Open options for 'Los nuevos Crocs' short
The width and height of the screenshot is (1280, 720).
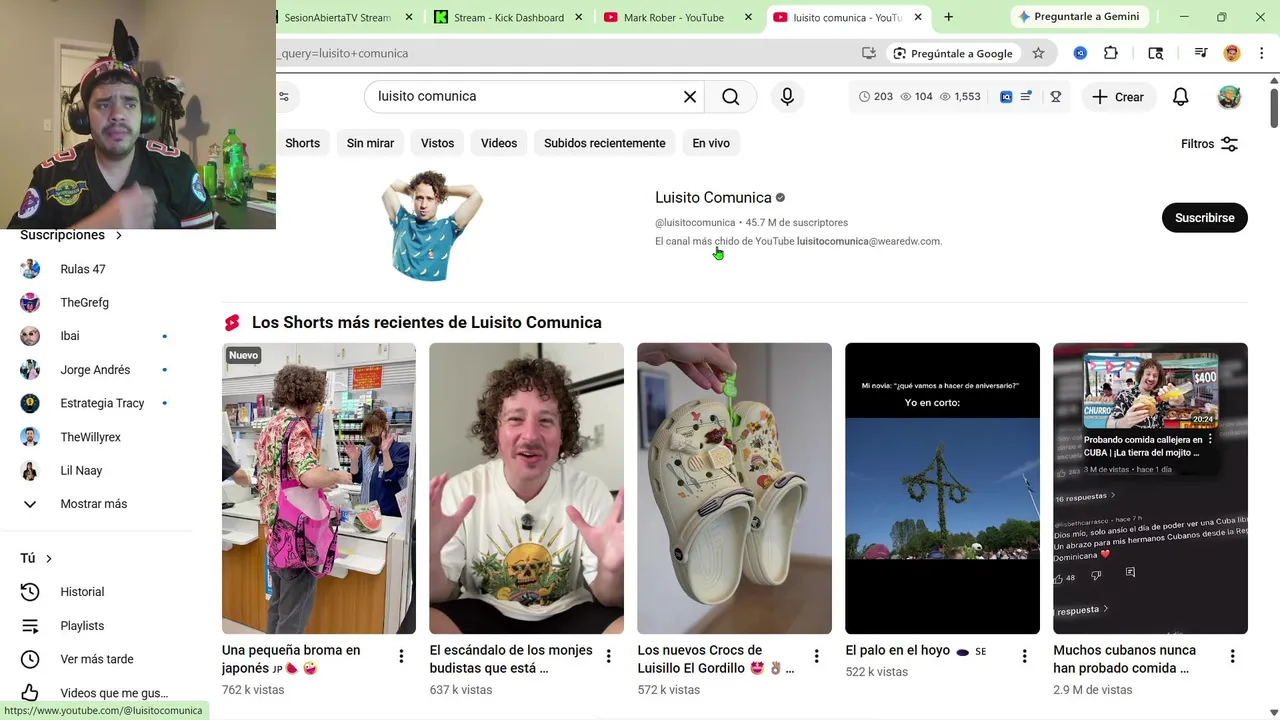(x=816, y=656)
